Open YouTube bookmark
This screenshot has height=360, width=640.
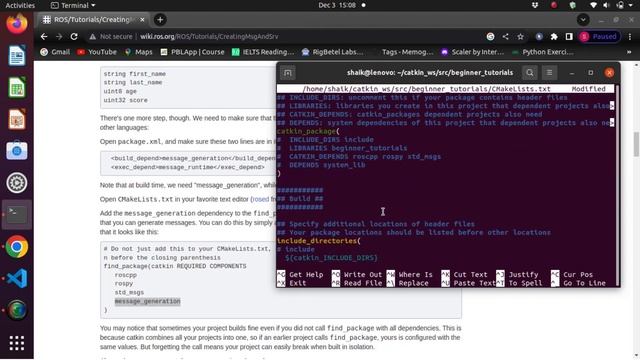(97, 52)
